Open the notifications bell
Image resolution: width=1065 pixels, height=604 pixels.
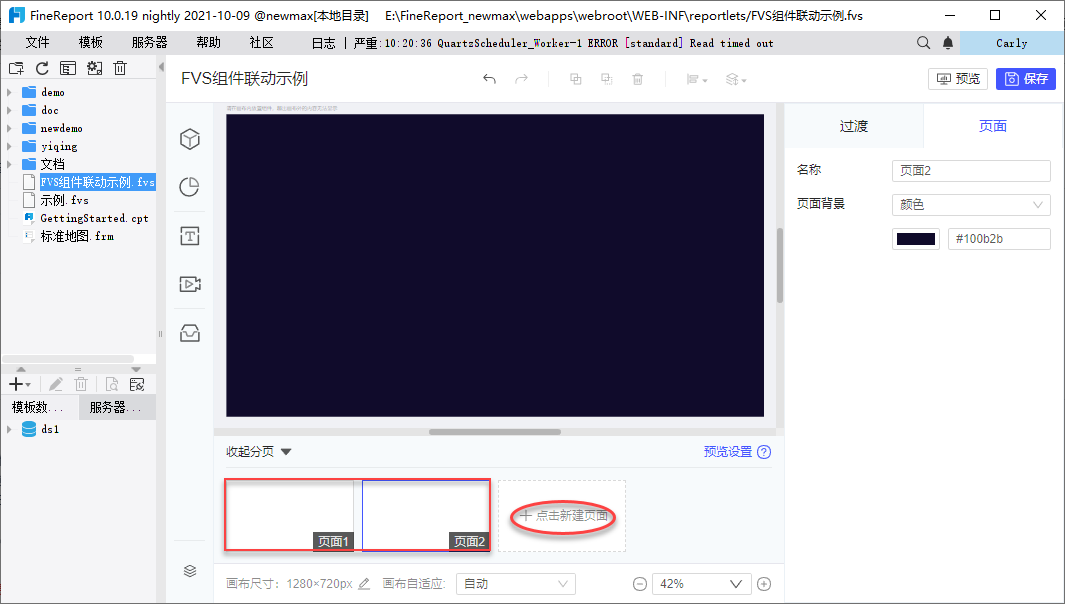(948, 43)
